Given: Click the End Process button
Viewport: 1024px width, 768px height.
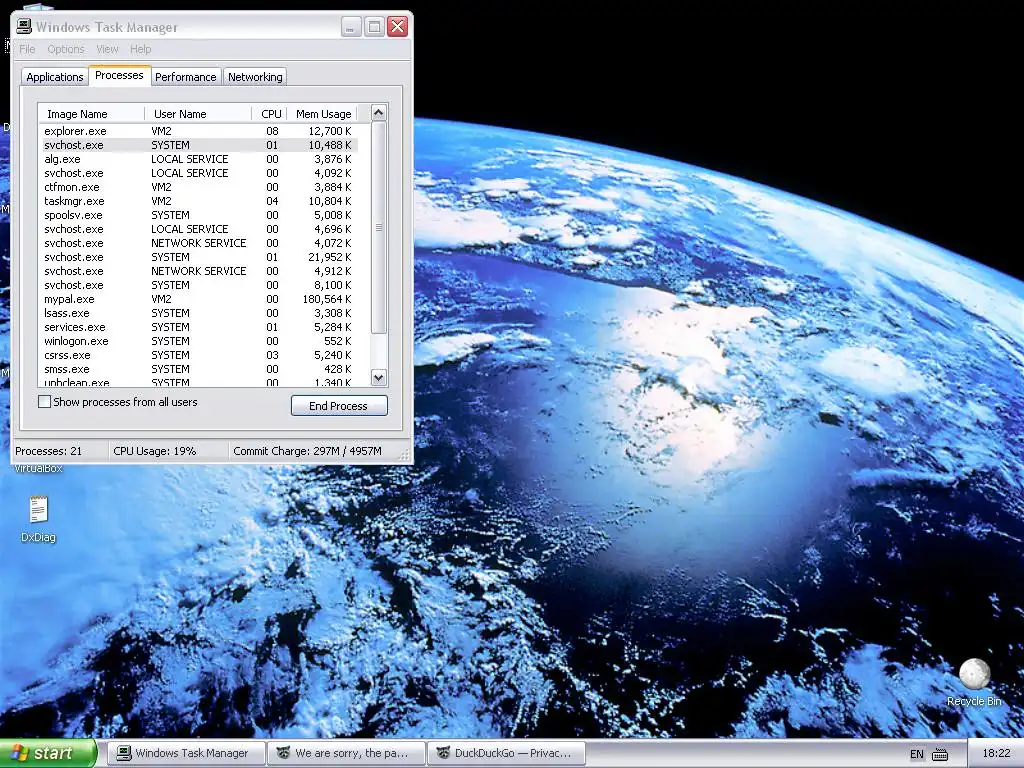Looking at the screenshot, I should [339, 406].
